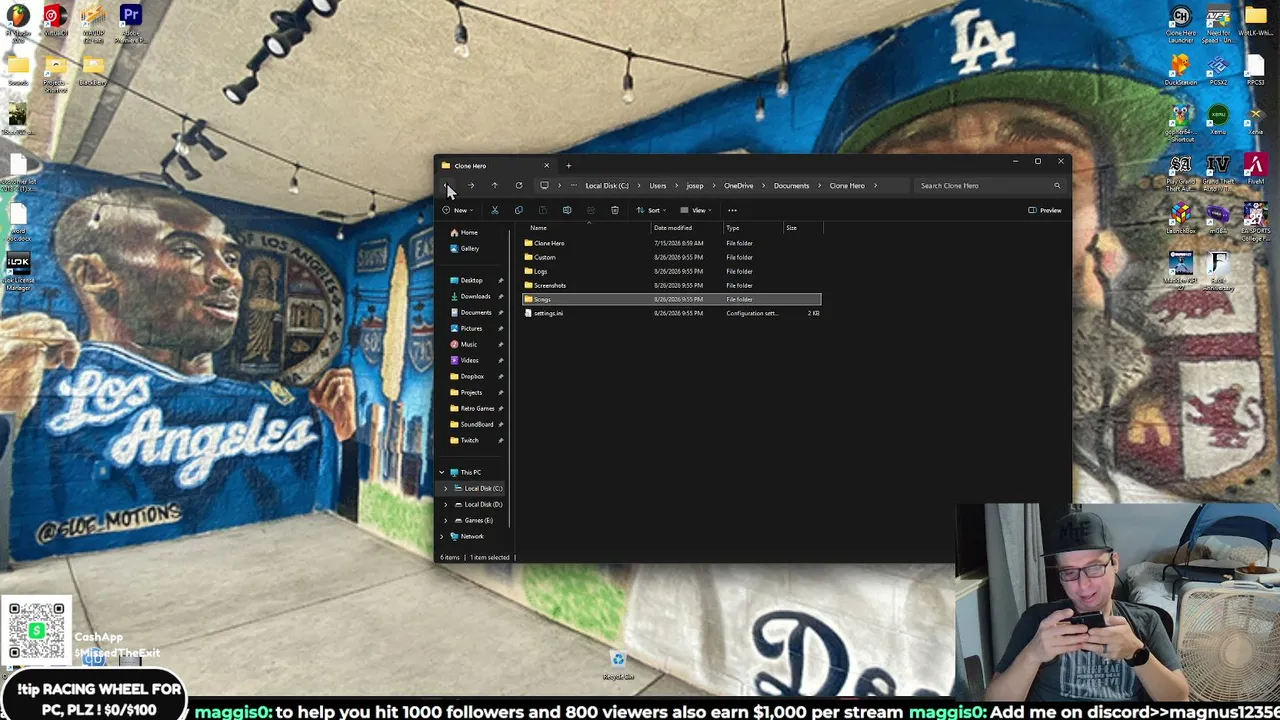Sort by the Size column header

791,228
